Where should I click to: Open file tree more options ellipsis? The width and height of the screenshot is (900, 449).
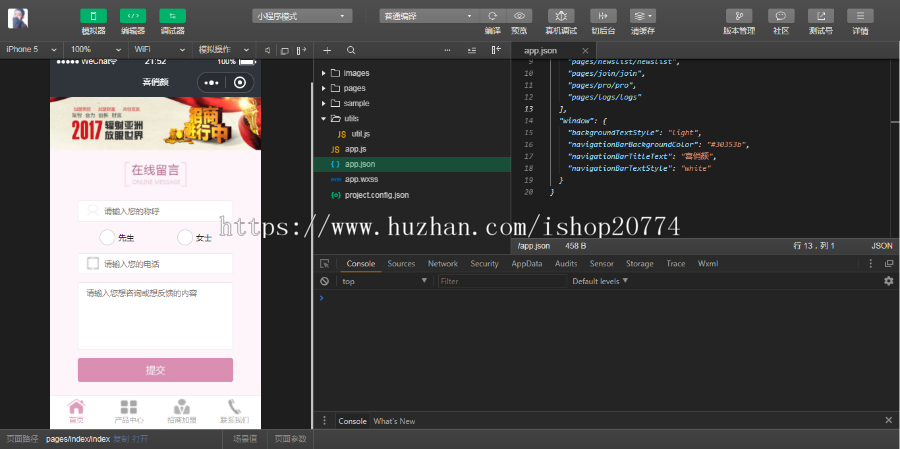pos(447,51)
